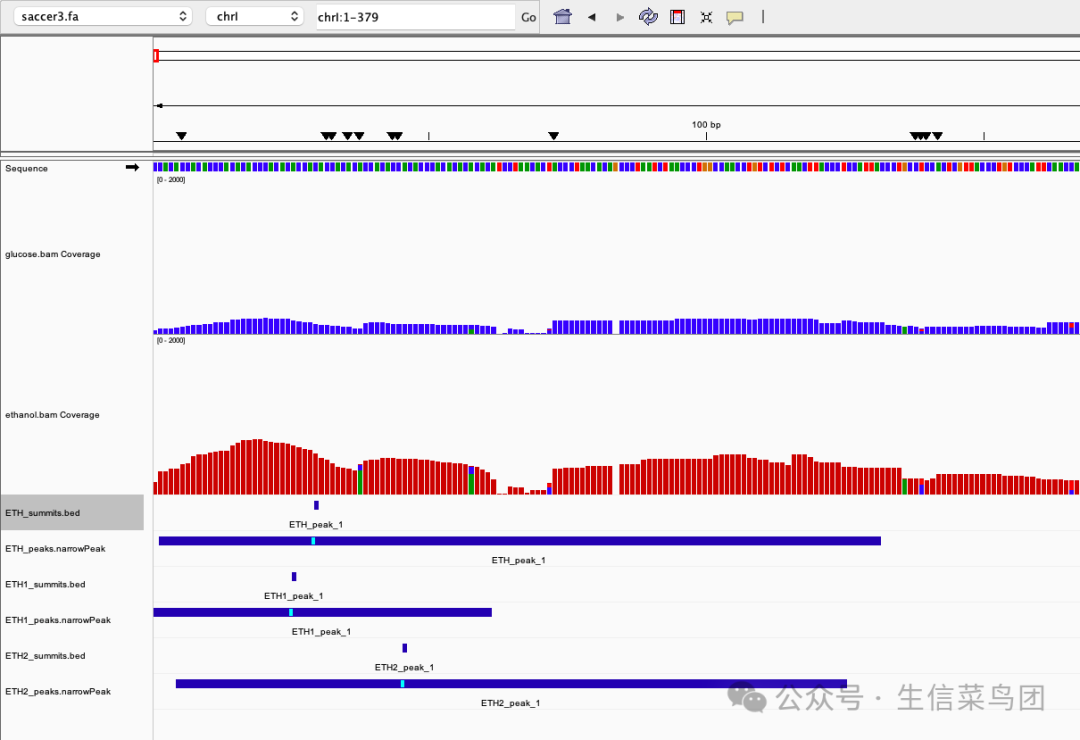This screenshot has height=740, width=1080.
Task: Click the ETH_peak_1 narrowPeak blue bar
Action: 520,541
